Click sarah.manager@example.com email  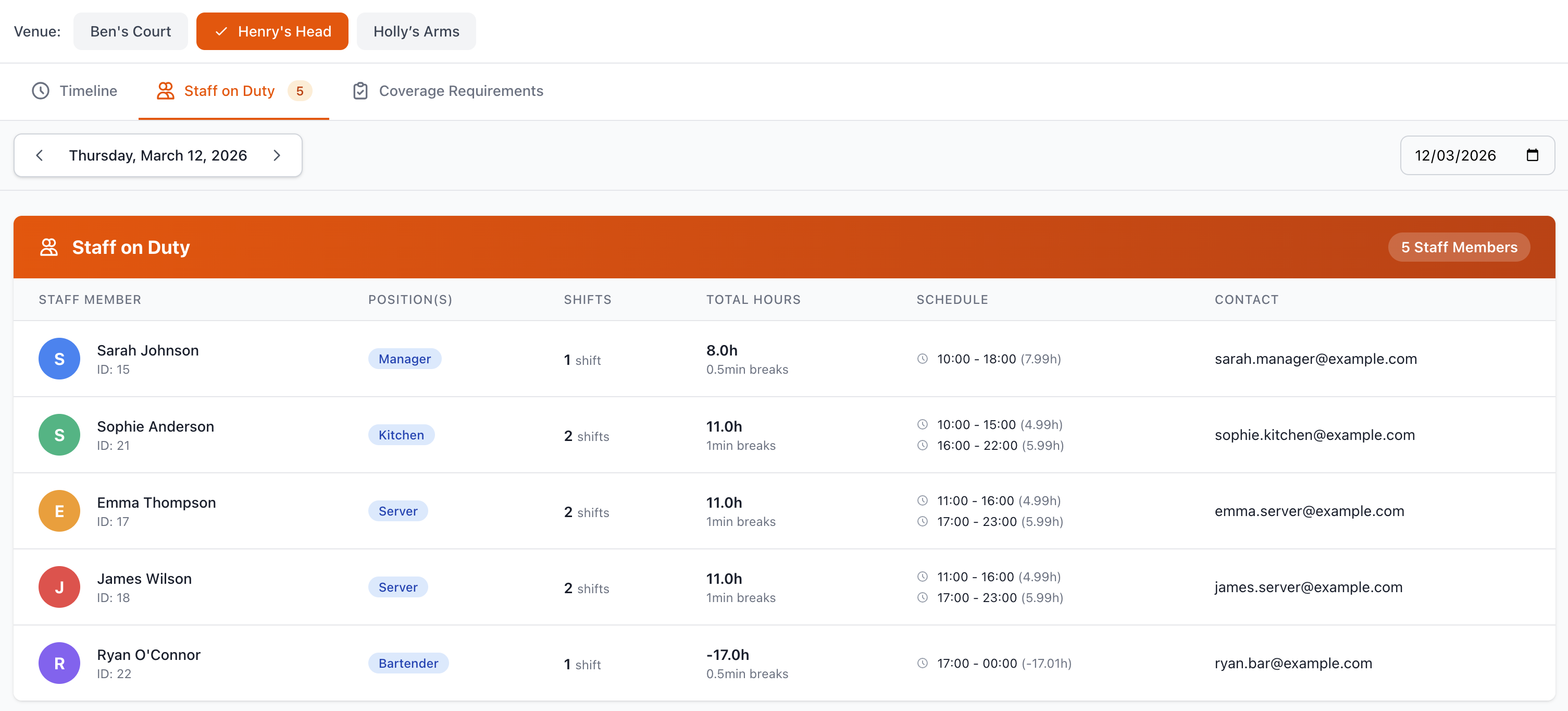[1315, 359]
